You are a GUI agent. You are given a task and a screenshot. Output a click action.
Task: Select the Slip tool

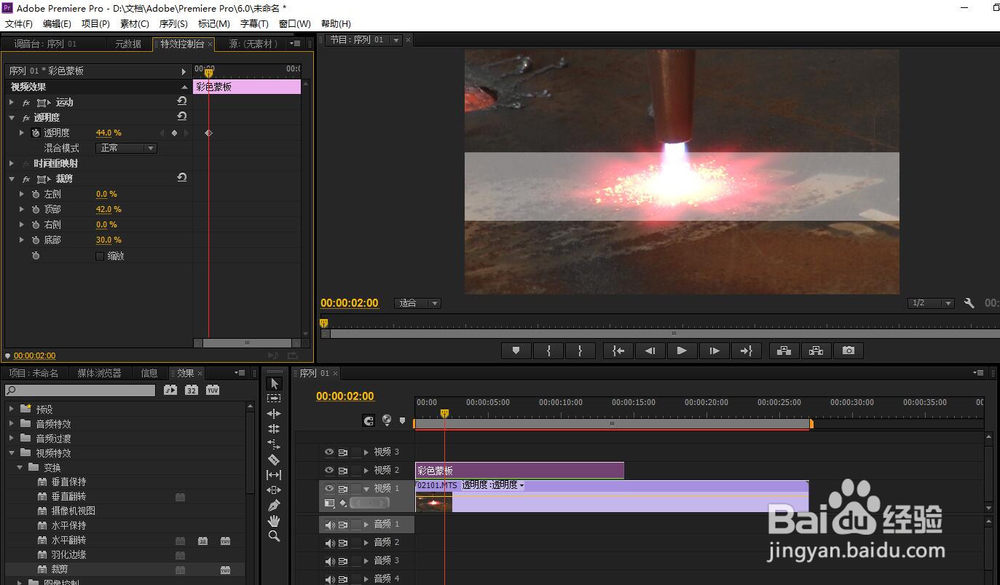[274, 475]
